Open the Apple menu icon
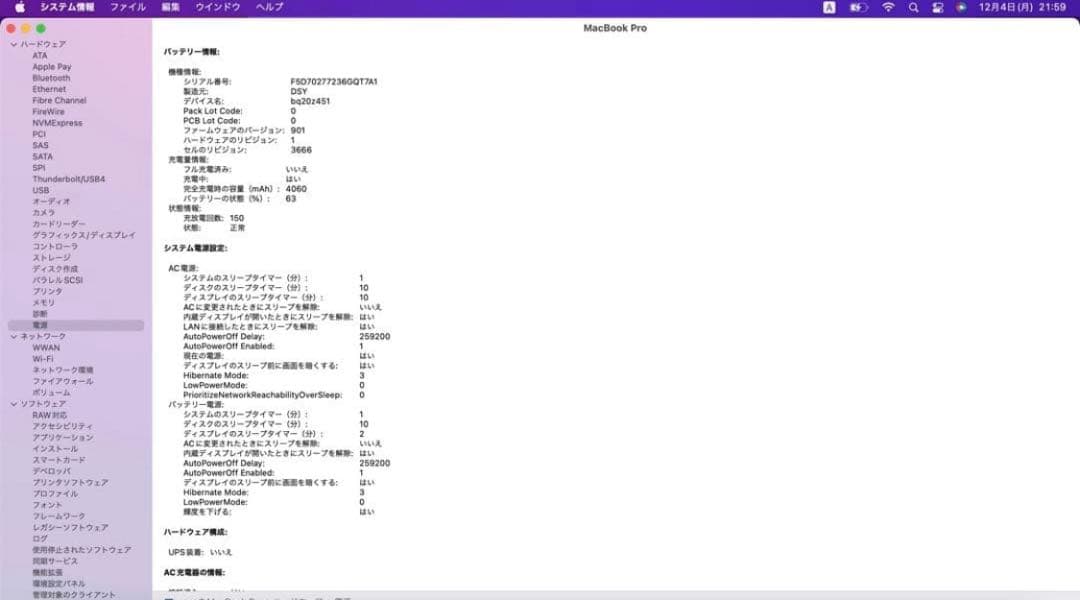The width and height of the screenshot is (1080, 600). coord(20,7)
